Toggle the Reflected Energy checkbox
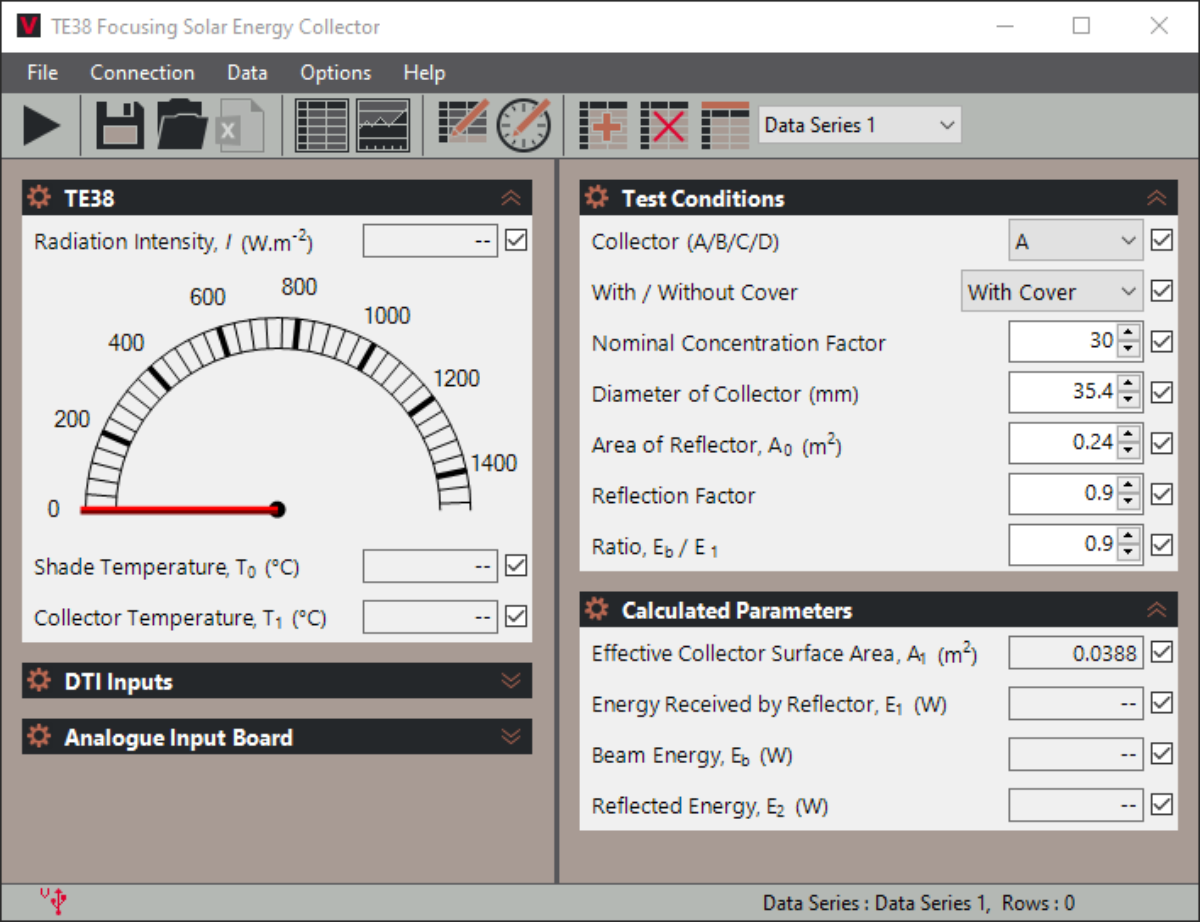 1161,805
